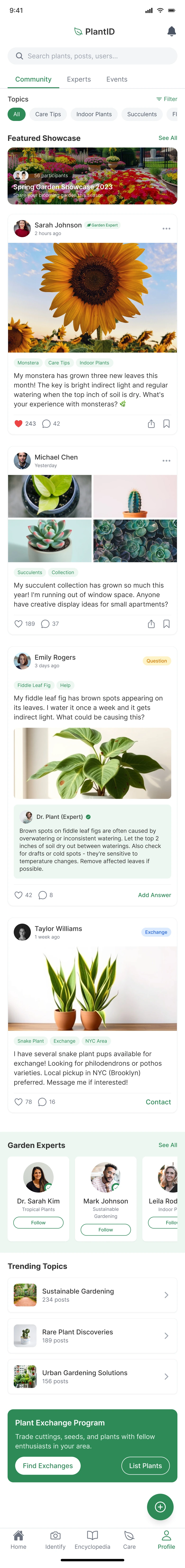This screenshot has width=185, height=1568.
Task: Open more options on Sarah Johnson's post
Action: [166, 229]
